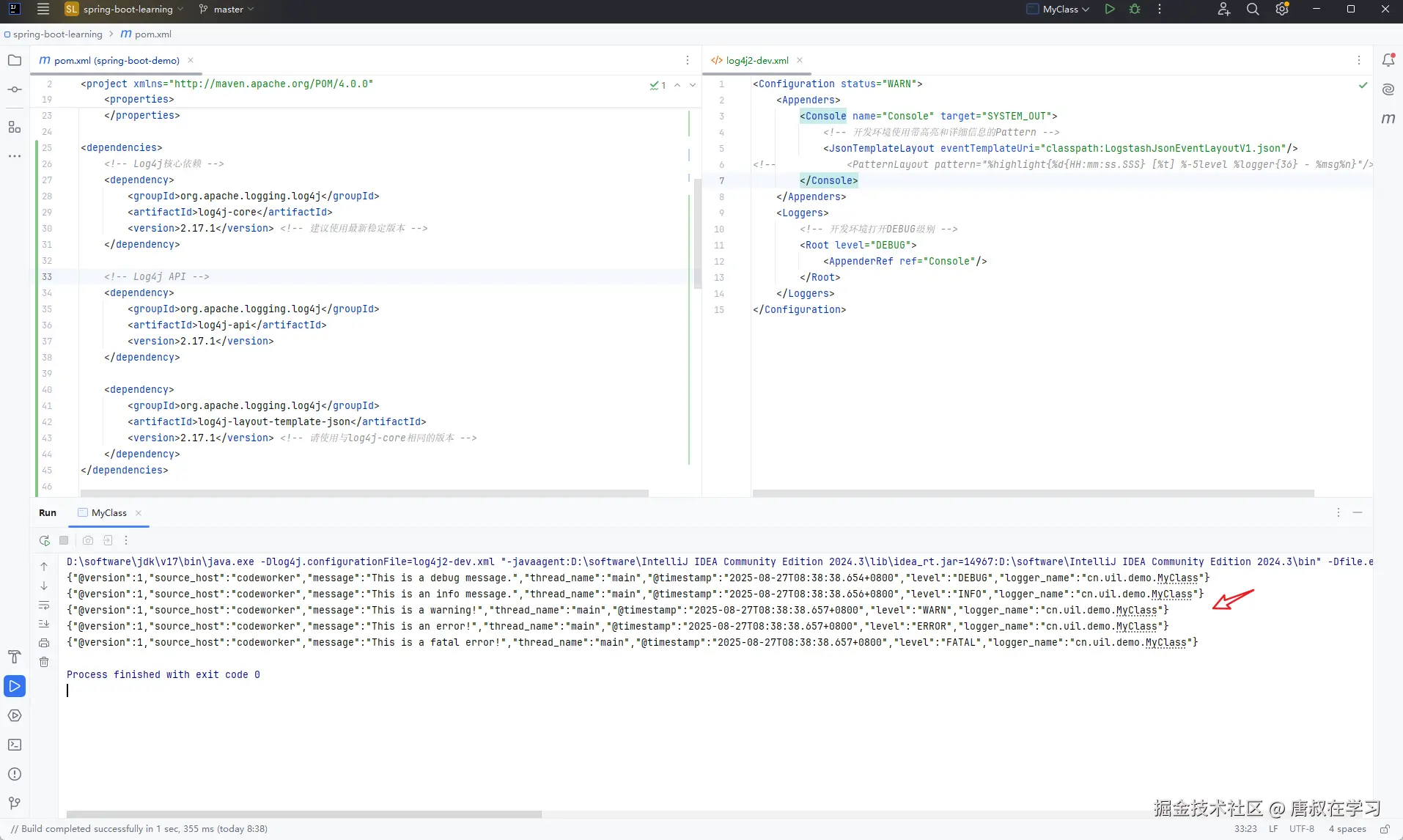Open the Terminal tool window
The height and width of the screenshot is (840, 1403).
(15, 745)
